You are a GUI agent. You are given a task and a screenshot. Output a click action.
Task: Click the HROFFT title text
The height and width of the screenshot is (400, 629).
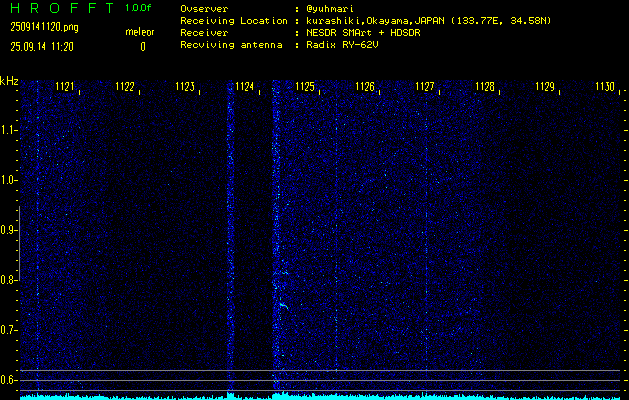(x=63, y=8)
